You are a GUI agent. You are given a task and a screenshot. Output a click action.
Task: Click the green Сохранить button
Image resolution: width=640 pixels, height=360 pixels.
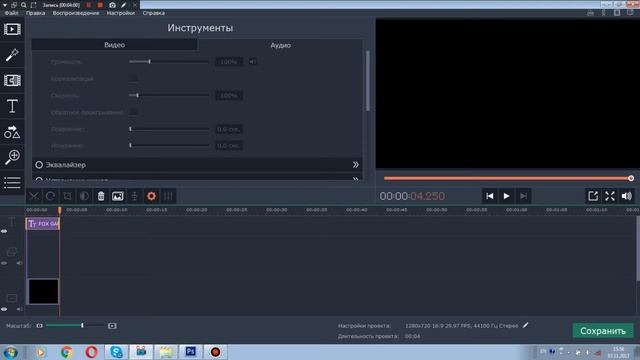click(603, 331)
